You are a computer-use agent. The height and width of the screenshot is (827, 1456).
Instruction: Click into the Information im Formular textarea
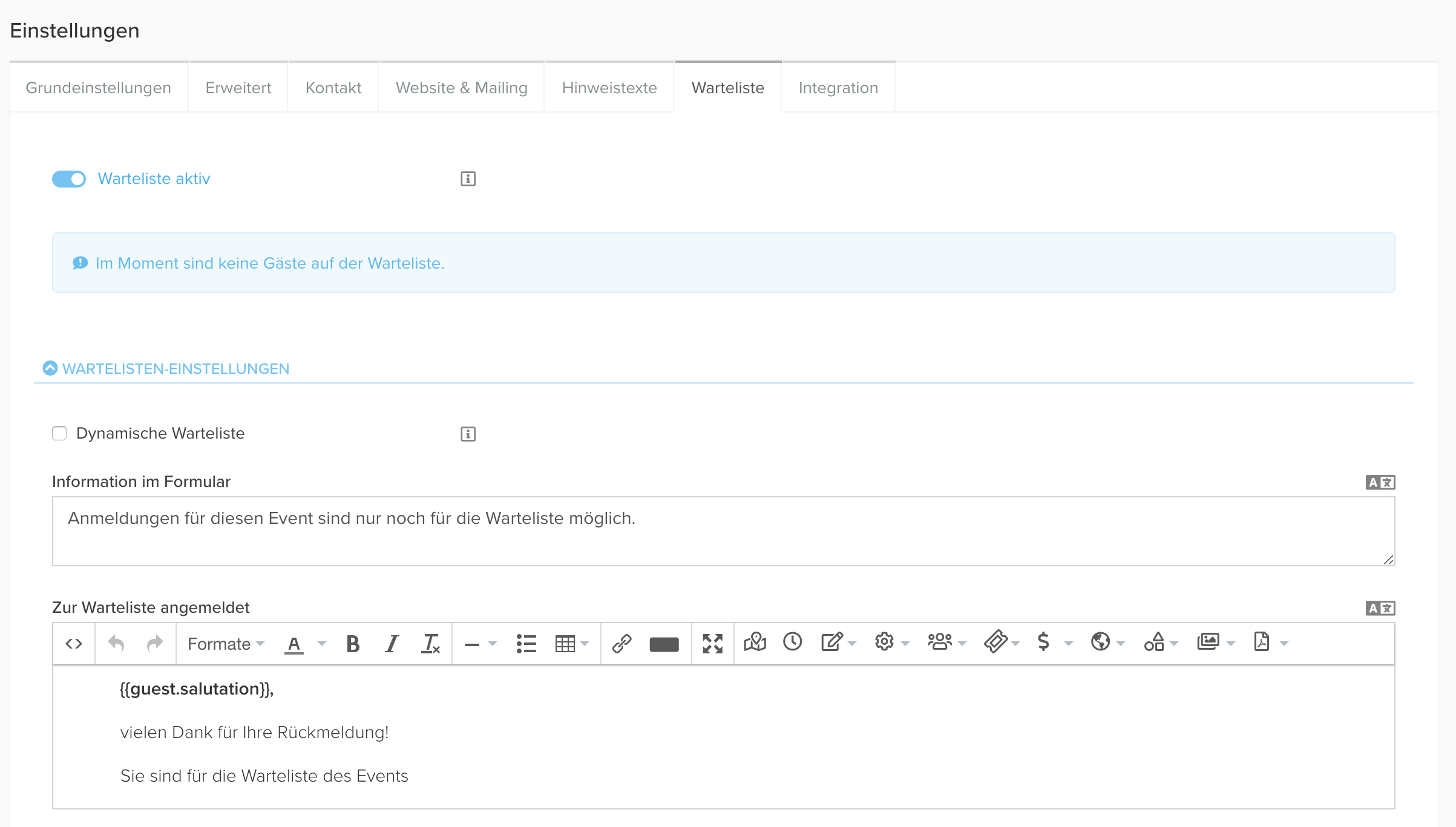[x=723, y=531]
